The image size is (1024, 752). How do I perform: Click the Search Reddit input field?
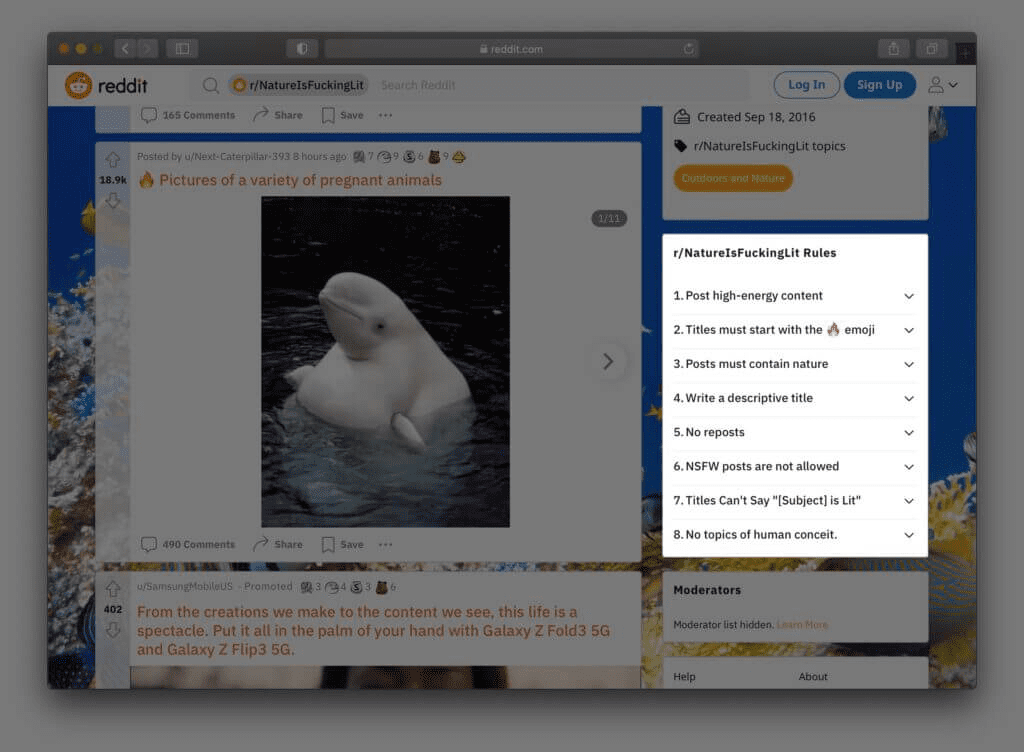tap(560, 85)
